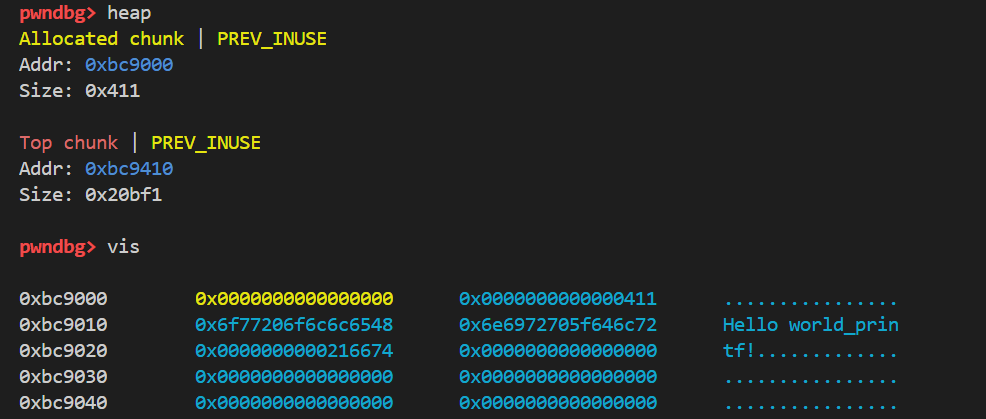This screenshot has width=986, height=419.
Task: Click the 0x0000000000000411 hex value
Action: [558, 298]
